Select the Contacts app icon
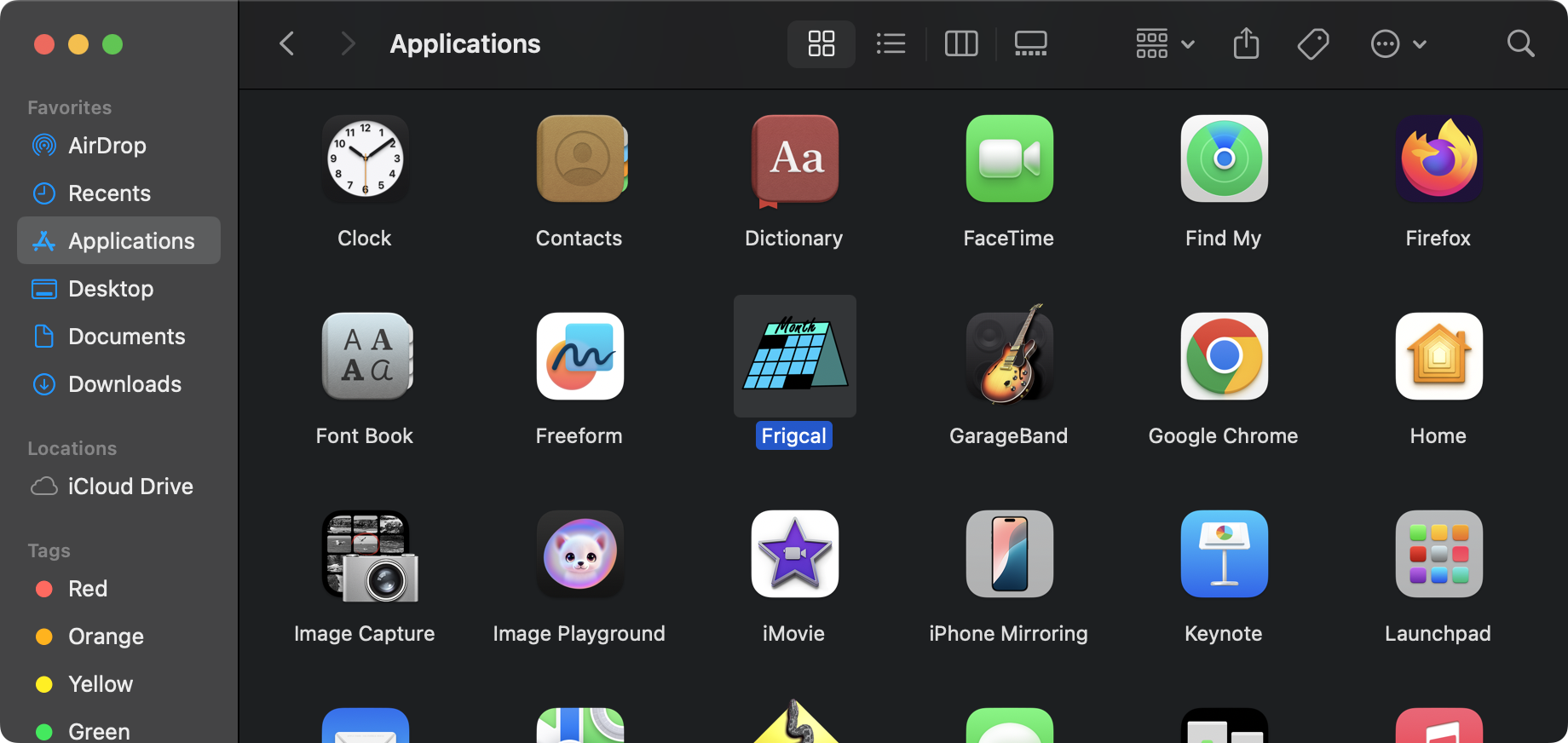 tap(580, 158)
